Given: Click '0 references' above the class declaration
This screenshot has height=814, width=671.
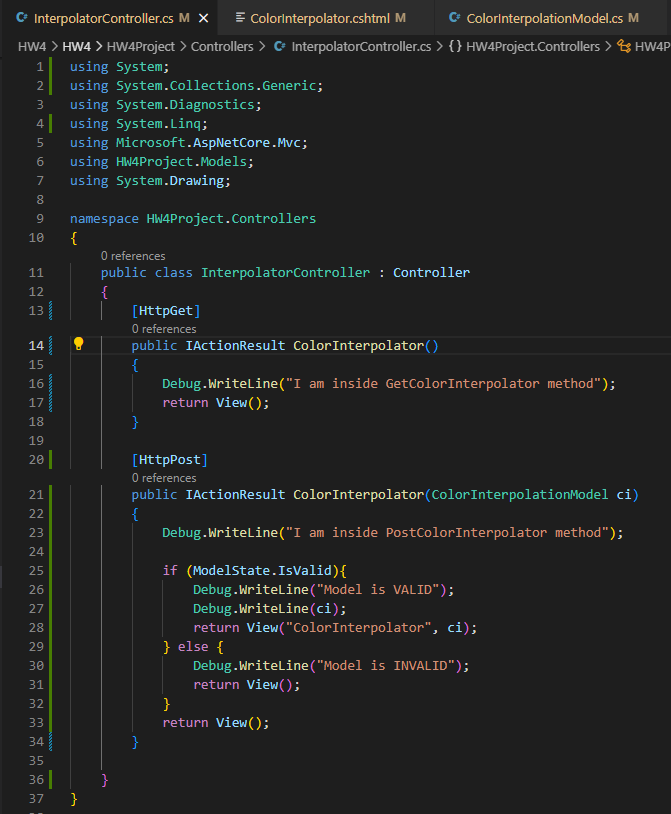Looking at the screenshot, I should pos(133,256).
